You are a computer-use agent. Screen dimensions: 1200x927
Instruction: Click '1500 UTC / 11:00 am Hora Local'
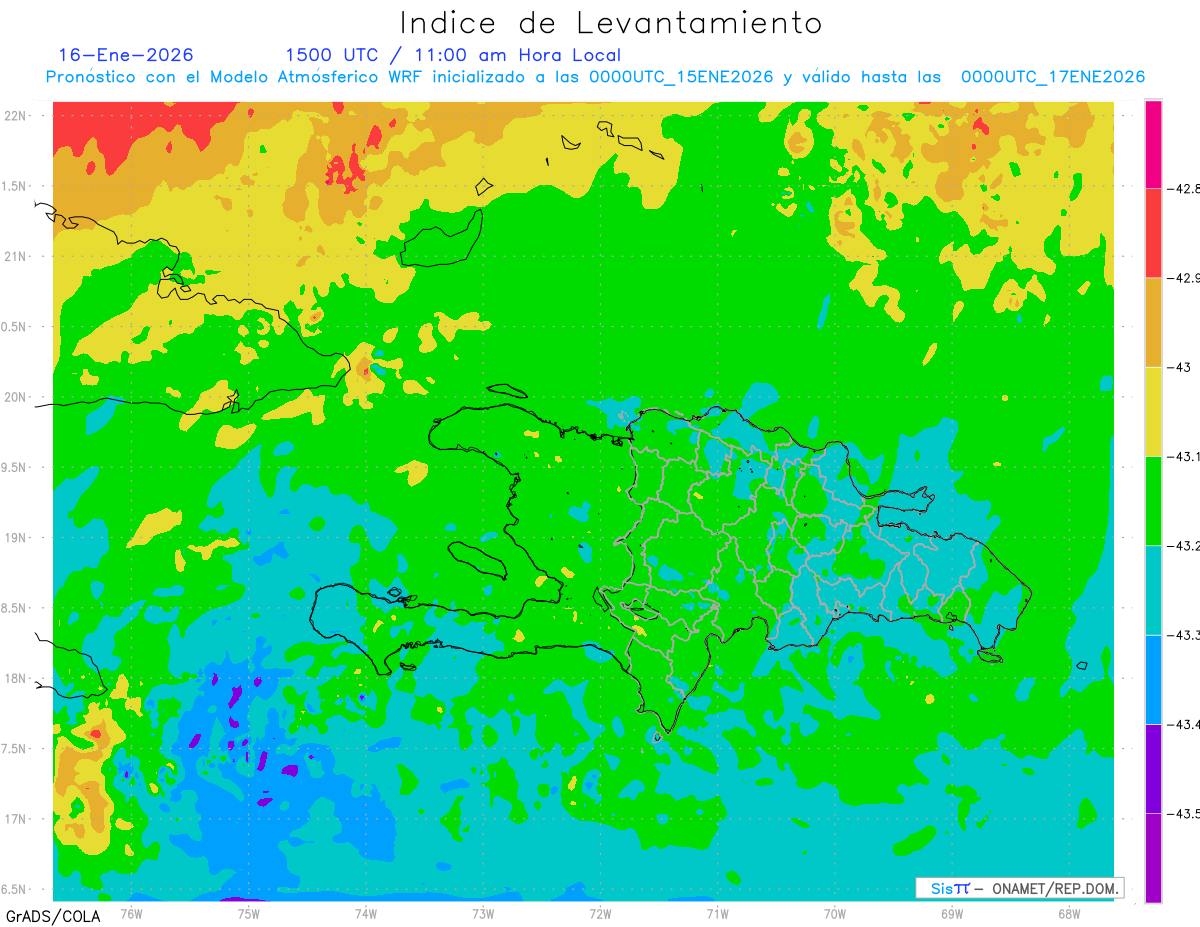pos(453,55)
